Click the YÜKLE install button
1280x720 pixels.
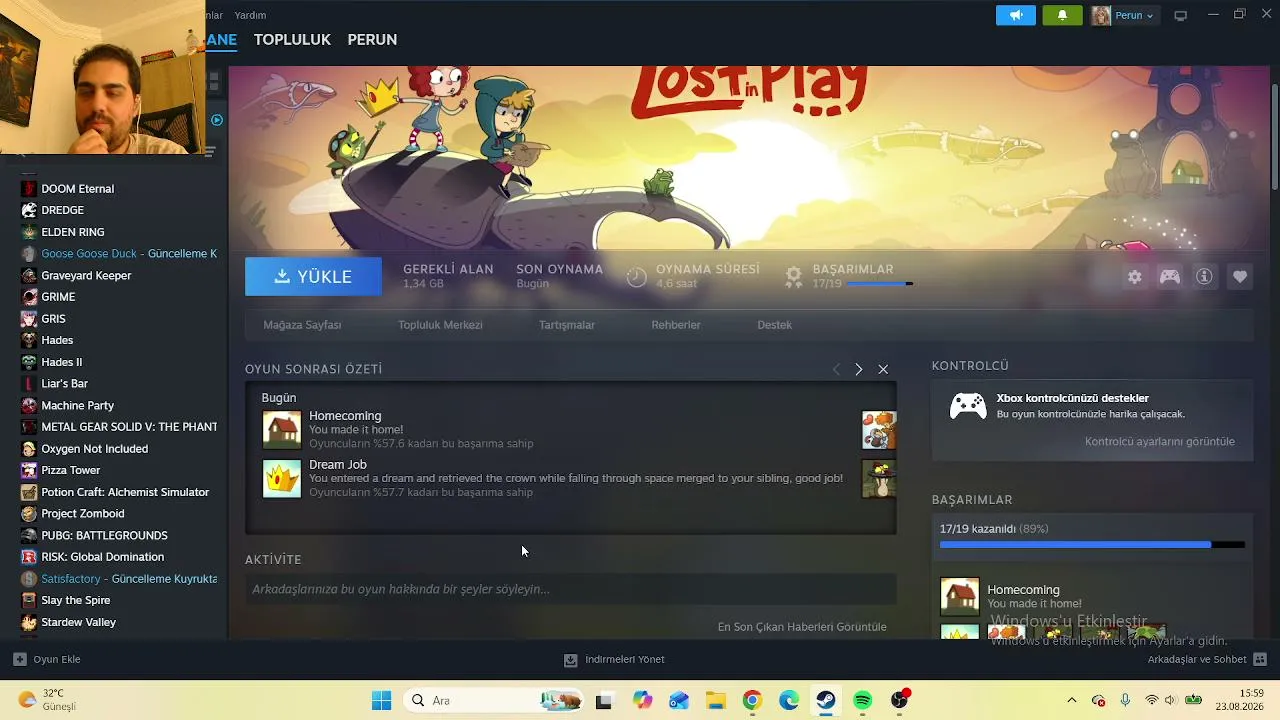coord(313,277)
